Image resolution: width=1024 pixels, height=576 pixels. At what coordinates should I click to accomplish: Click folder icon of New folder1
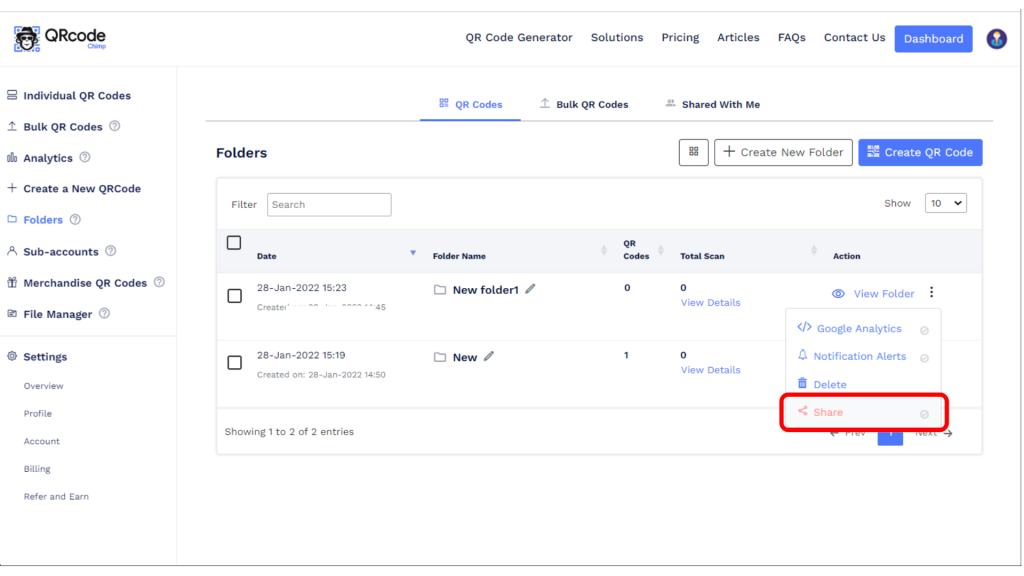click(440, 289)
